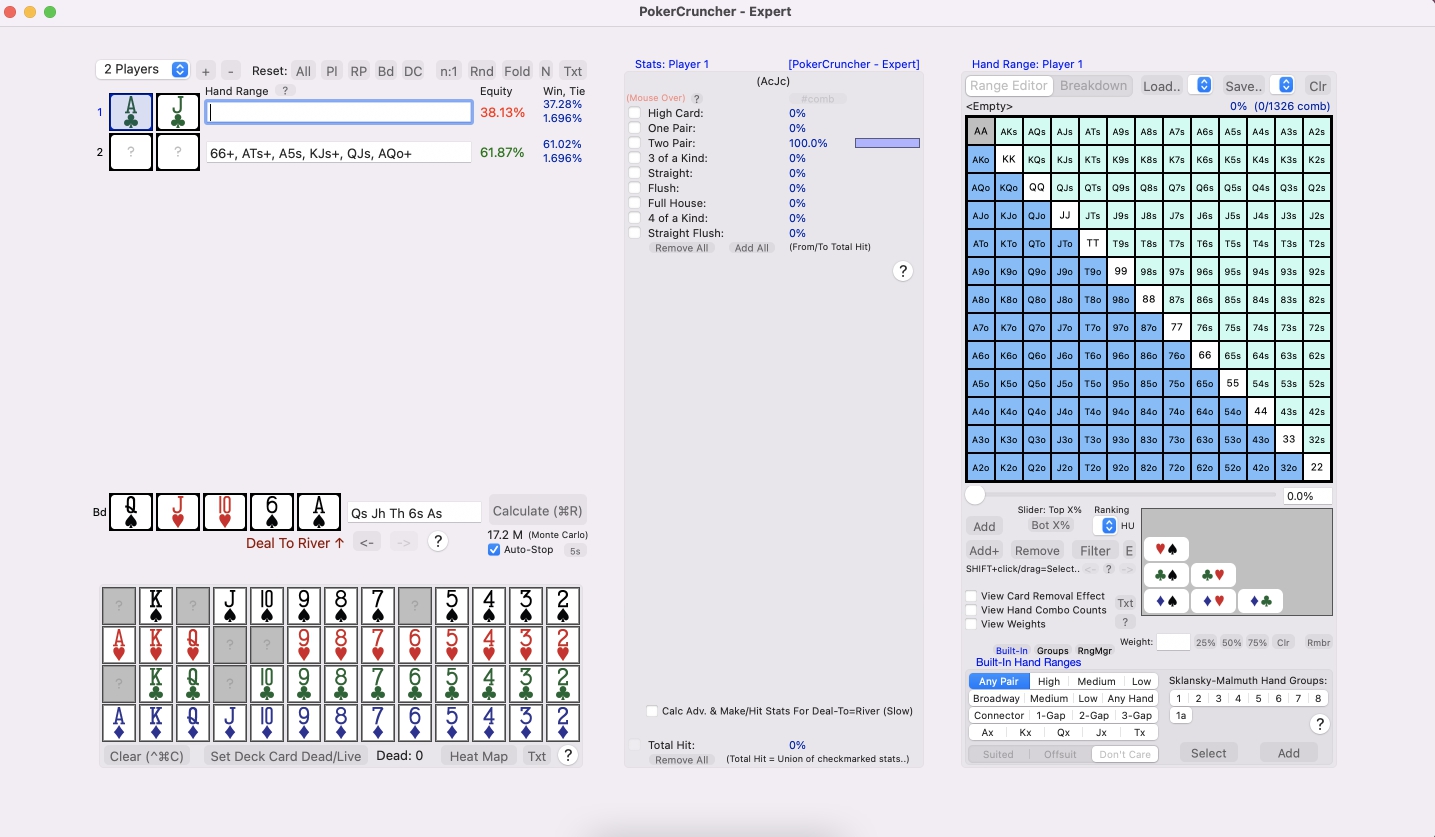1435x837 pixels.
Task: Select the Queen of clubs deck card
Action: [193, 684]
